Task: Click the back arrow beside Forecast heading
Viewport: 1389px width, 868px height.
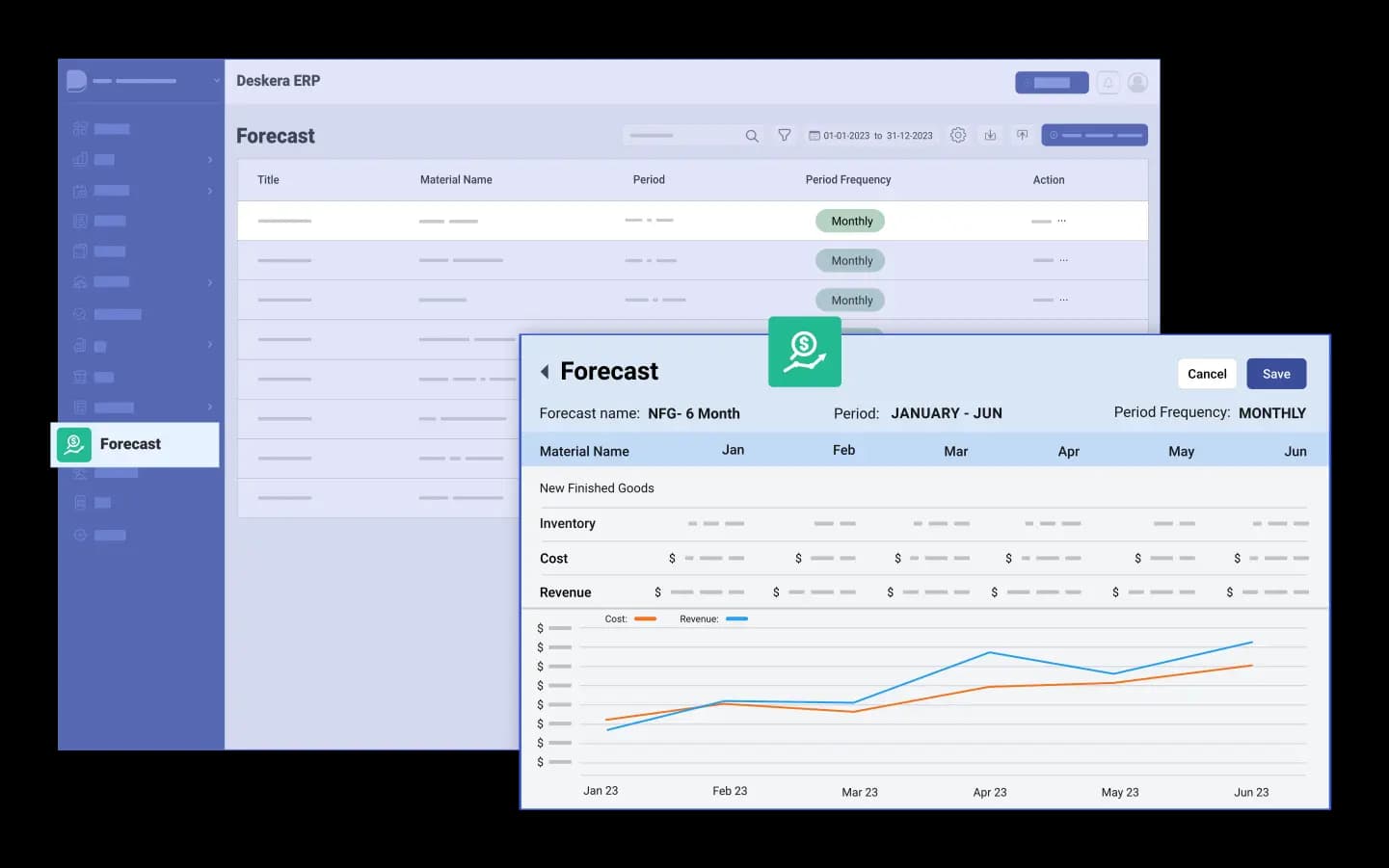Action: click(545, 372)
